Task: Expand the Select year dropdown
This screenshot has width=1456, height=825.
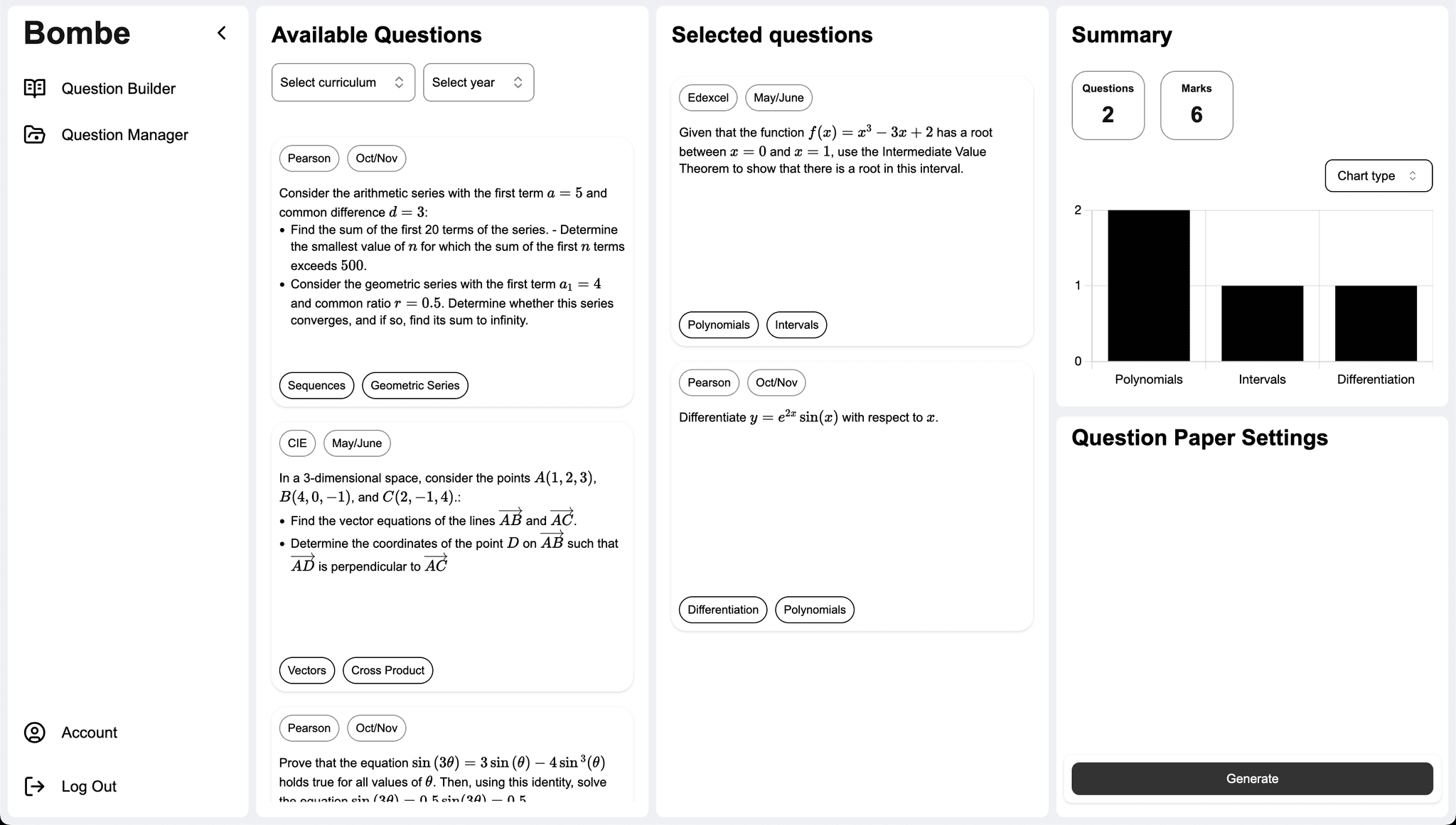Action: coord(477,82)
